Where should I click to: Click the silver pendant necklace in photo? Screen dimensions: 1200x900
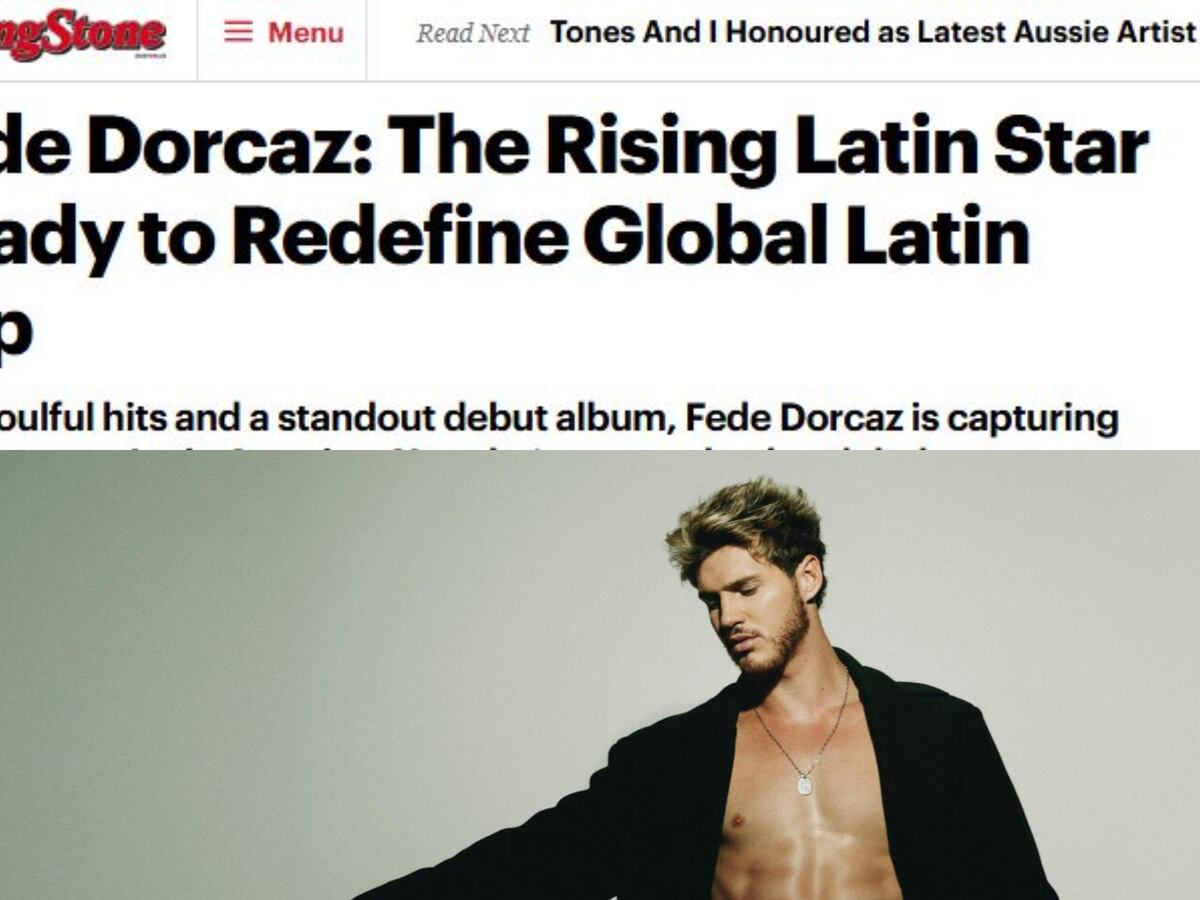[x=805, y=784]
